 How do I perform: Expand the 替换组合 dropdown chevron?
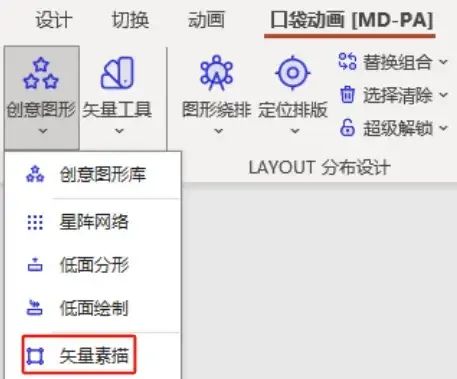(x=443, y=62)
